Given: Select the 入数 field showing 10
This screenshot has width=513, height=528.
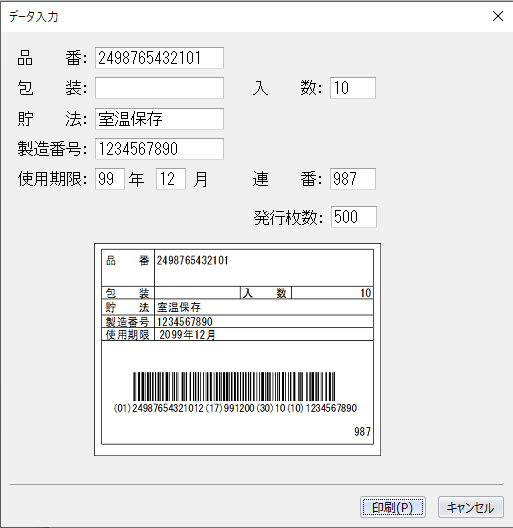Looking at the screenshot, I should (353, 88).
